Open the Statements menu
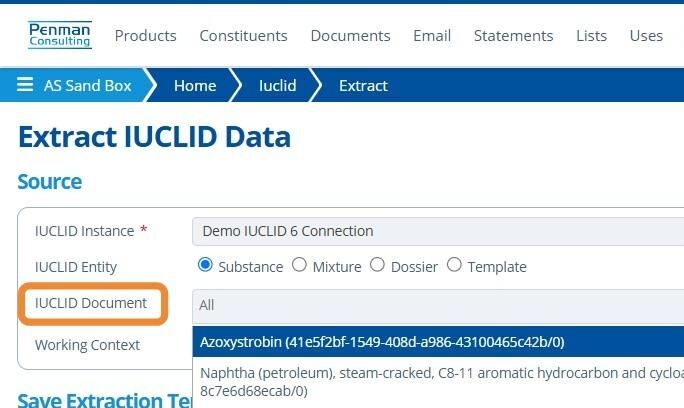684x408 pixels. [513, 35]
